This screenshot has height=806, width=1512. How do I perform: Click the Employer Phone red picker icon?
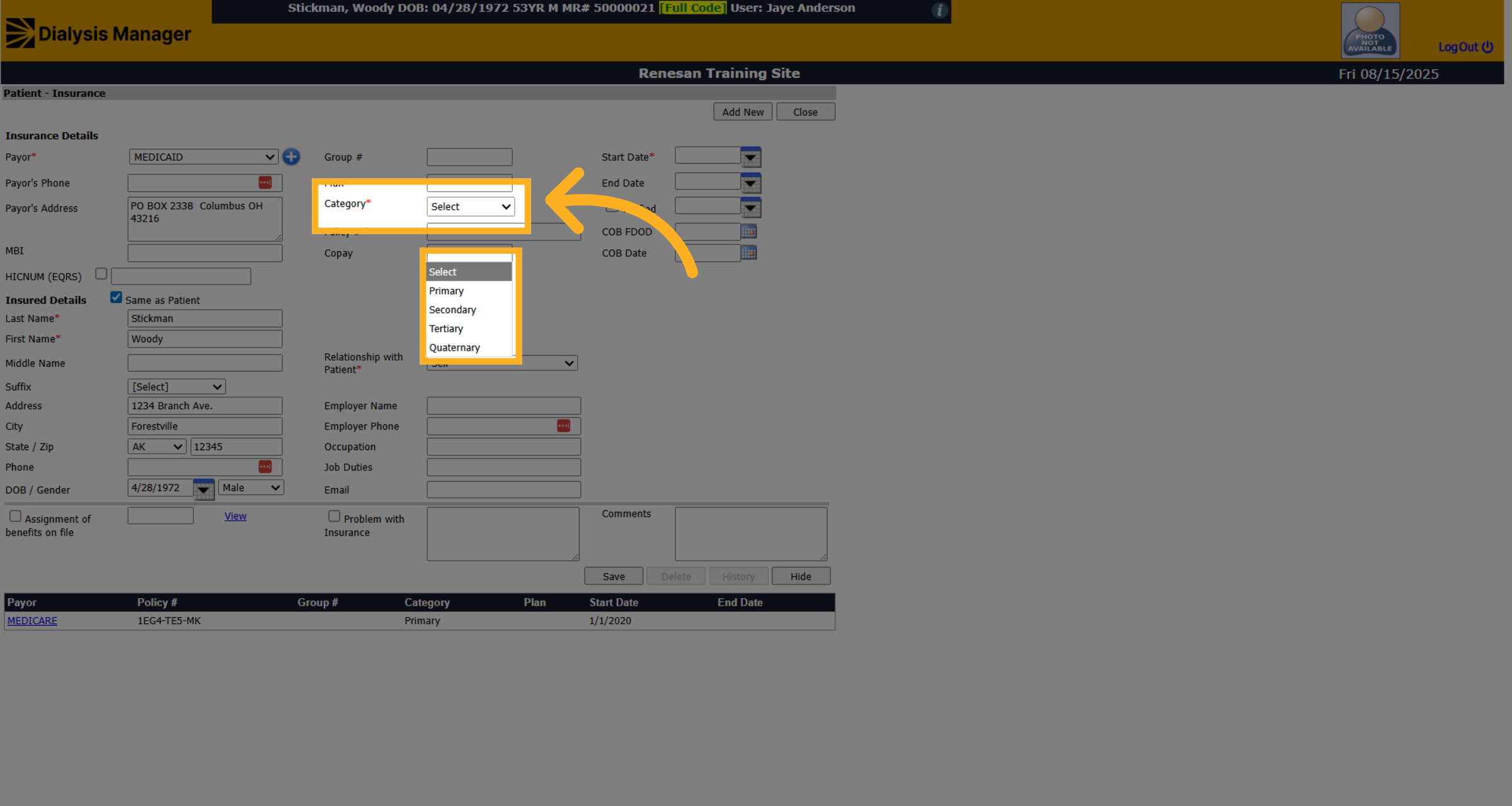pos(563,426)
